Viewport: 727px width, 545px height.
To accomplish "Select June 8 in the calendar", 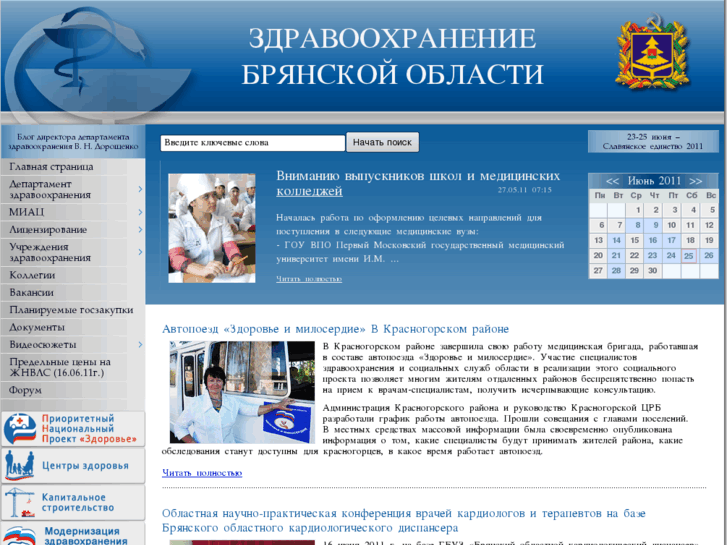I will click(635, 225).
